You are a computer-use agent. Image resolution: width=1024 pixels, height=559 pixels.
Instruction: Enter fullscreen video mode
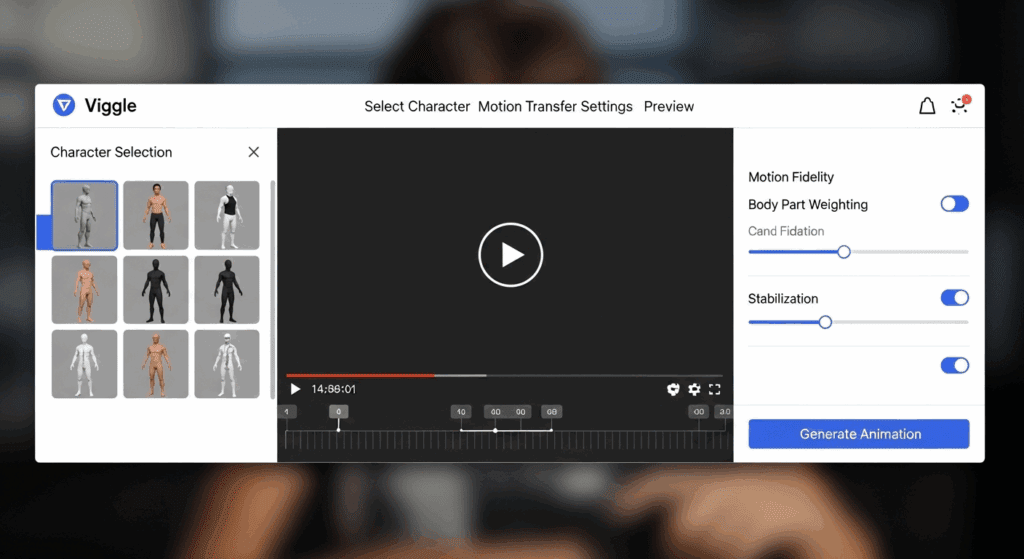pyautogui.click(x=714, y=389)
